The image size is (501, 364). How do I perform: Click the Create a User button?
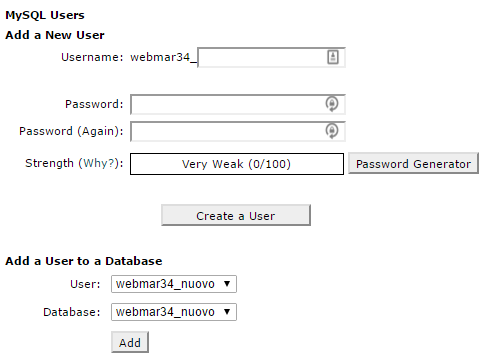pos(236,215)
